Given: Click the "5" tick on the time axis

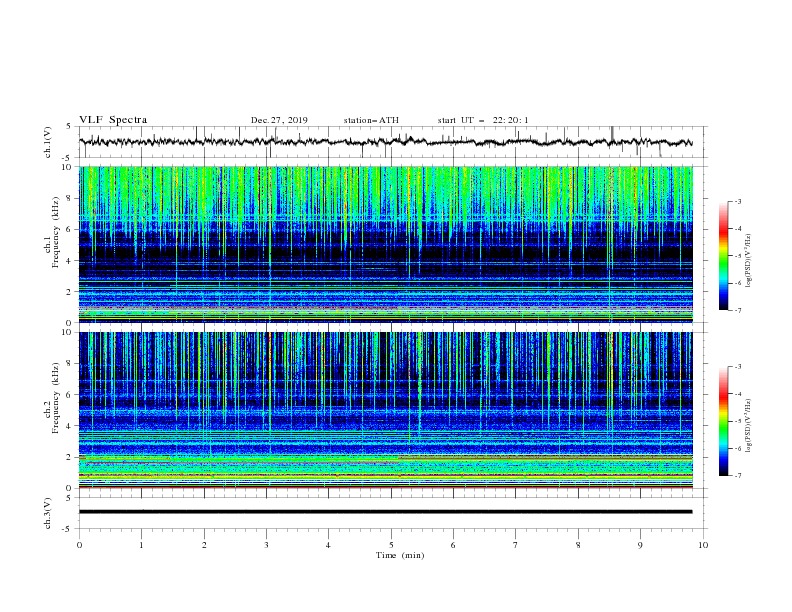Looking at the screenshot, I should [391, 545].
